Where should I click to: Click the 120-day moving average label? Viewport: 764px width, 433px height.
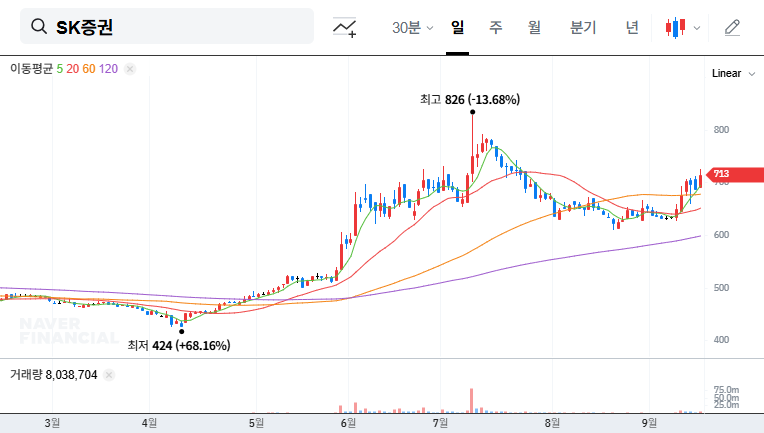(108, 69)
